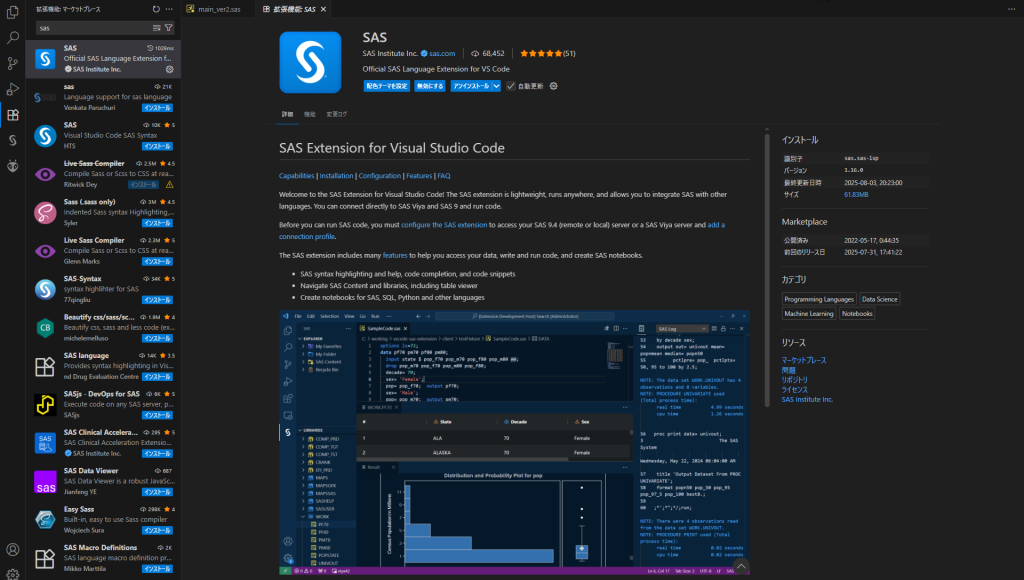Viewport: 1024px width, 580px height.
Task: Toggle the auto update checkbox
Action: click(511, 86)
